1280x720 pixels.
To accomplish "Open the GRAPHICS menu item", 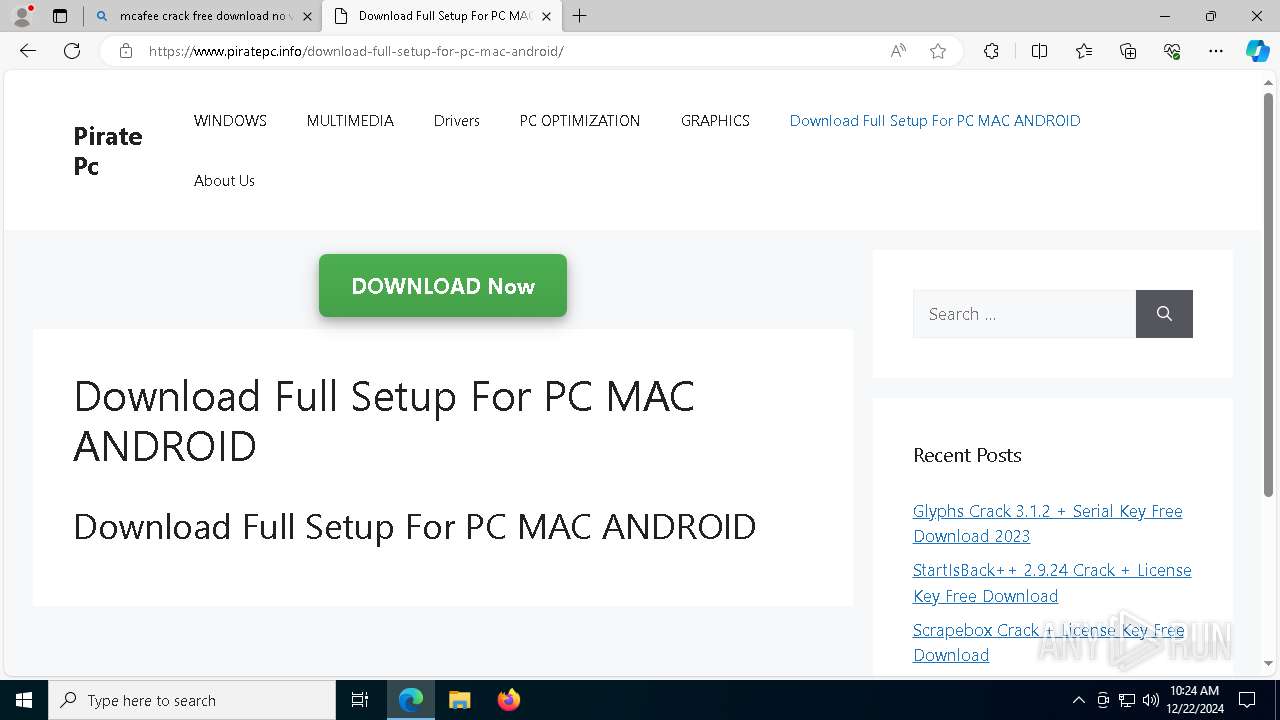I will 715,120.
